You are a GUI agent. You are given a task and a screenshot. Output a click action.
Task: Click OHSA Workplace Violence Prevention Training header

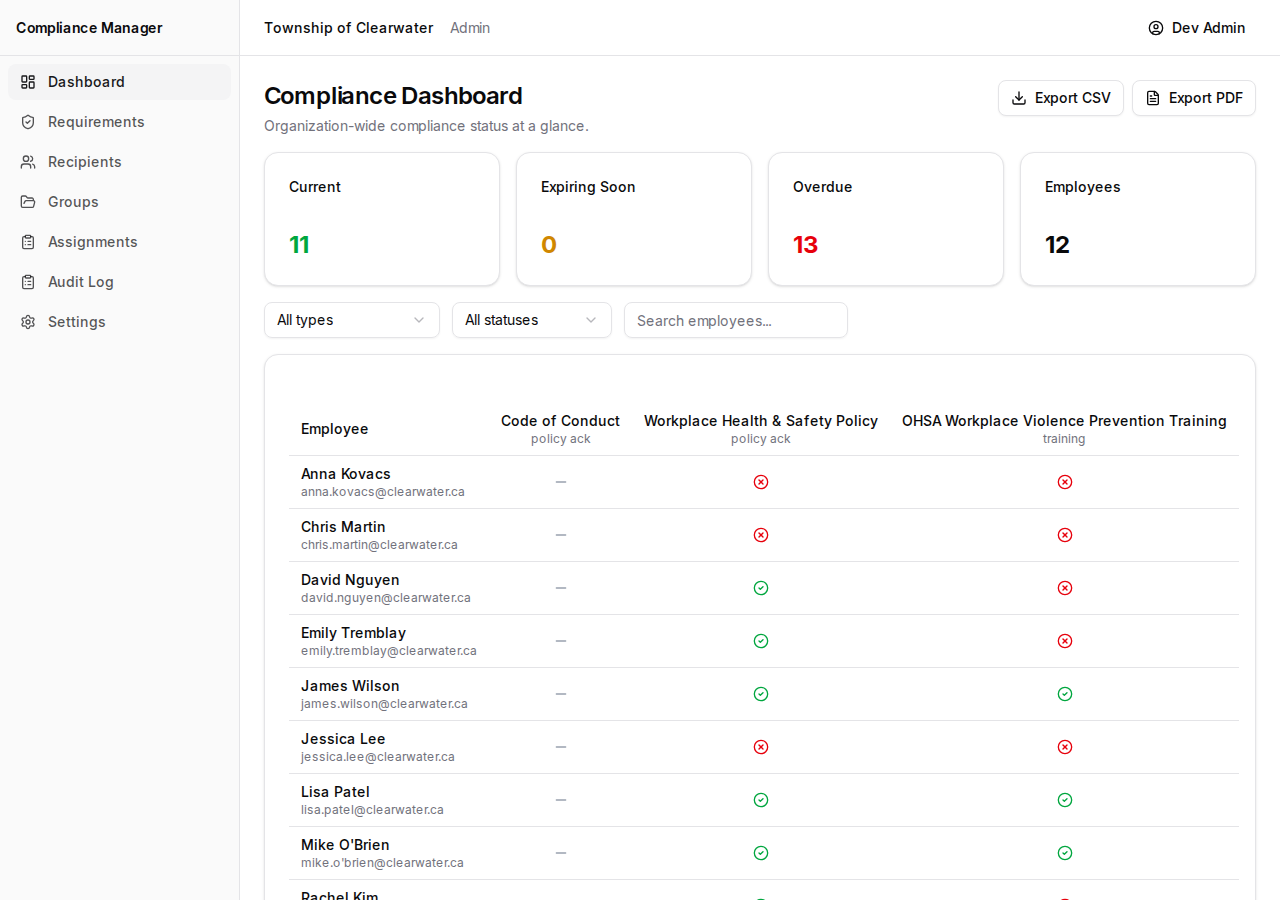click(x=1064, y=429)
